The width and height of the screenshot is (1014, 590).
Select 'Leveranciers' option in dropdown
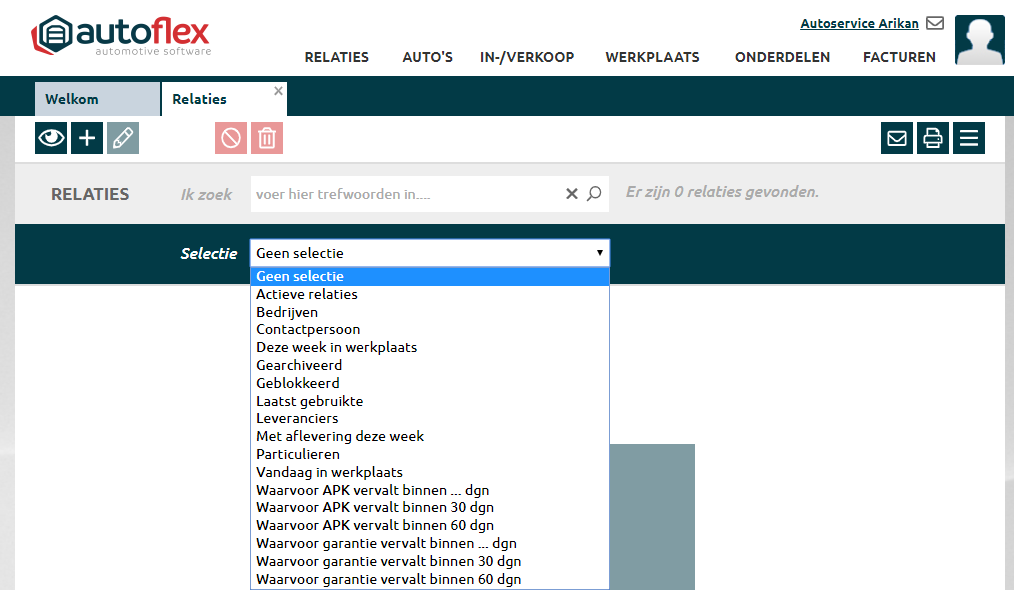[297, 418]
